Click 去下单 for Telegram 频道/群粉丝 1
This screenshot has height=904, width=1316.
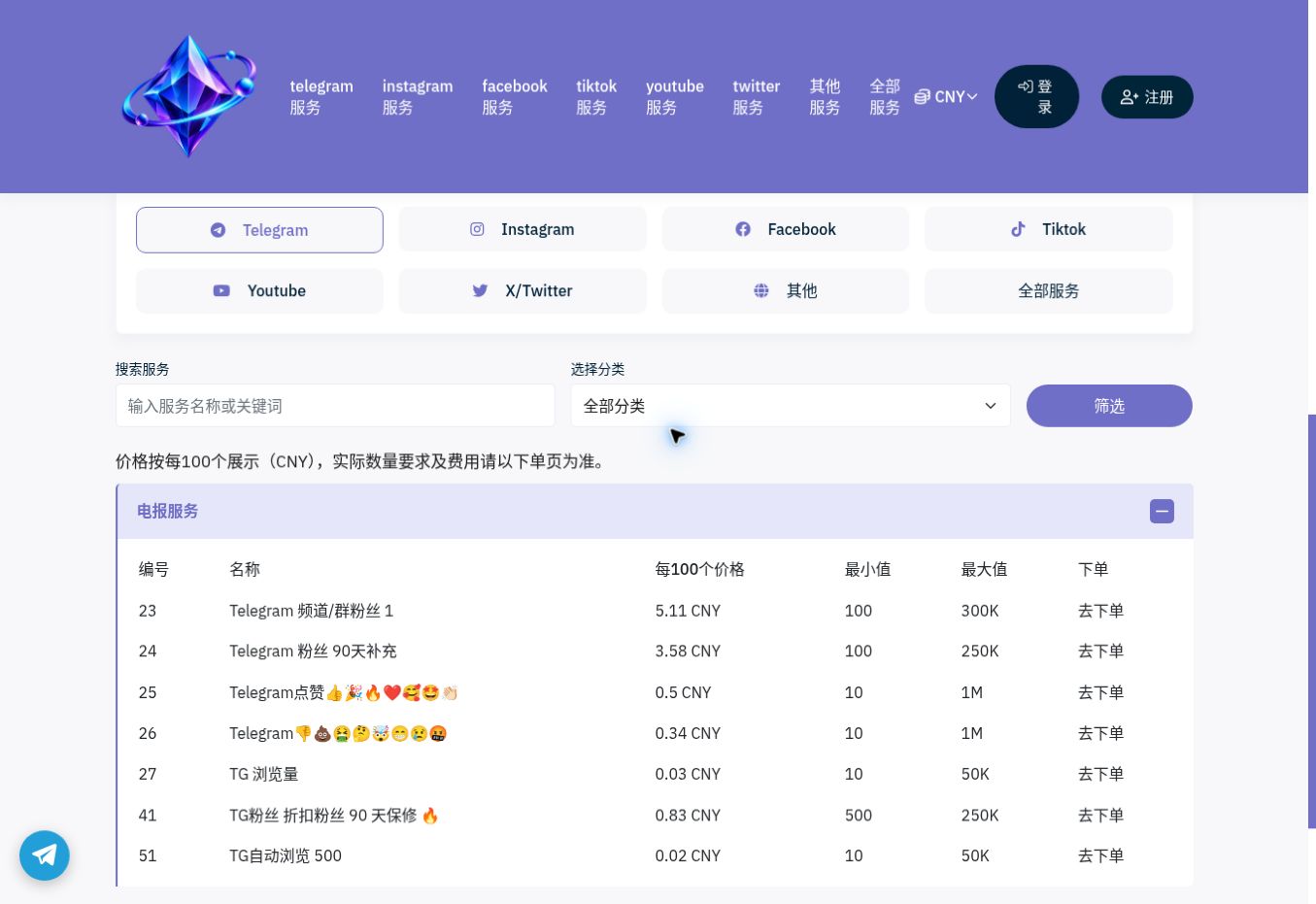pos(1100,611)
